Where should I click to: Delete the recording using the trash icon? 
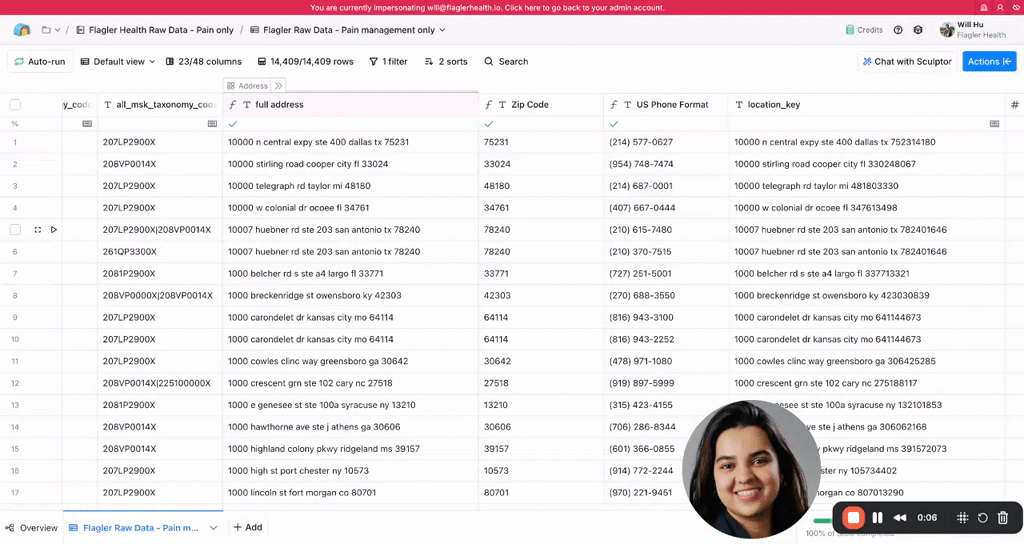[x=1003, y=517]
